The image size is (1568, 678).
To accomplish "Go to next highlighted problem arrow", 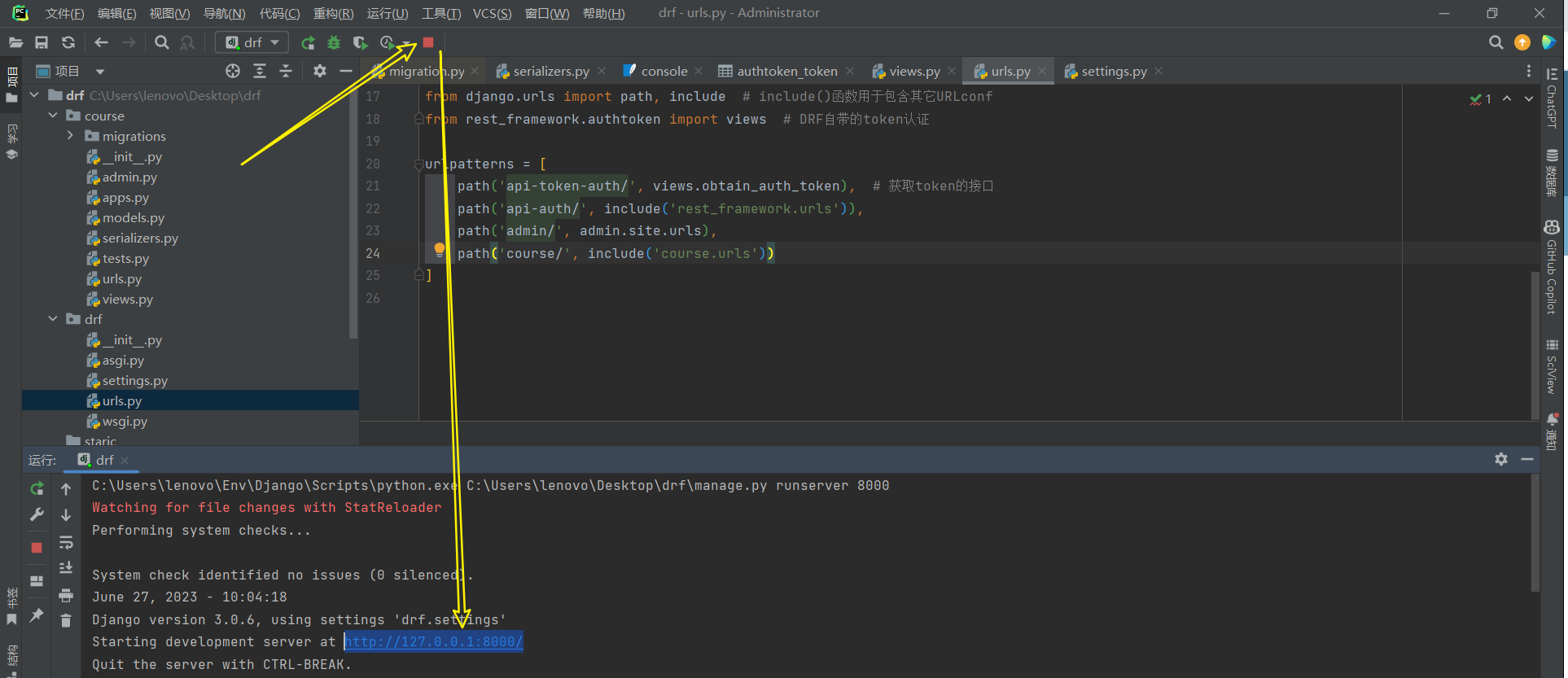I will (1529, 98).
